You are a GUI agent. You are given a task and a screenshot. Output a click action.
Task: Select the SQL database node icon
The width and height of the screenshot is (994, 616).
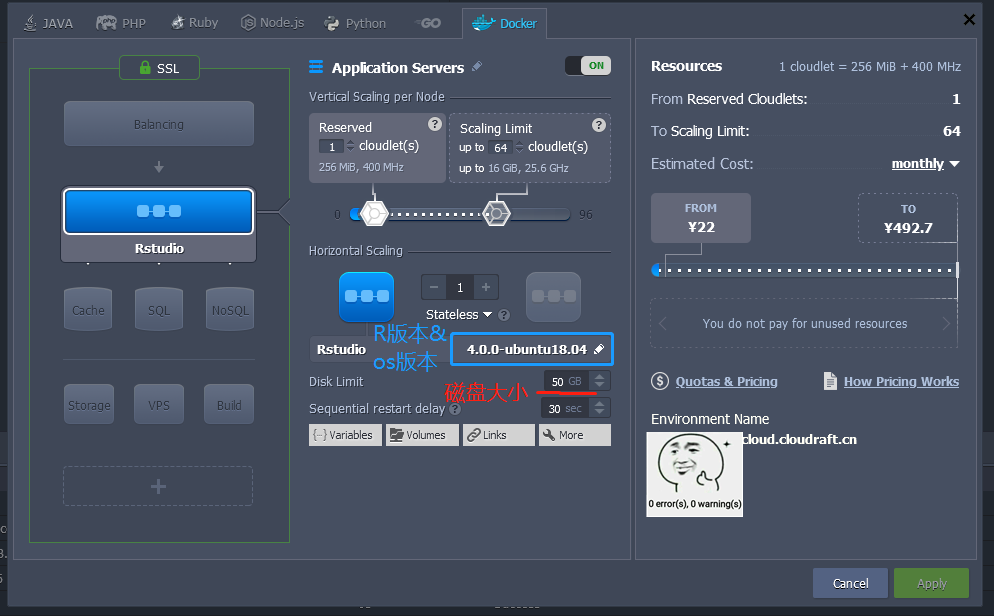coord(159,309)
